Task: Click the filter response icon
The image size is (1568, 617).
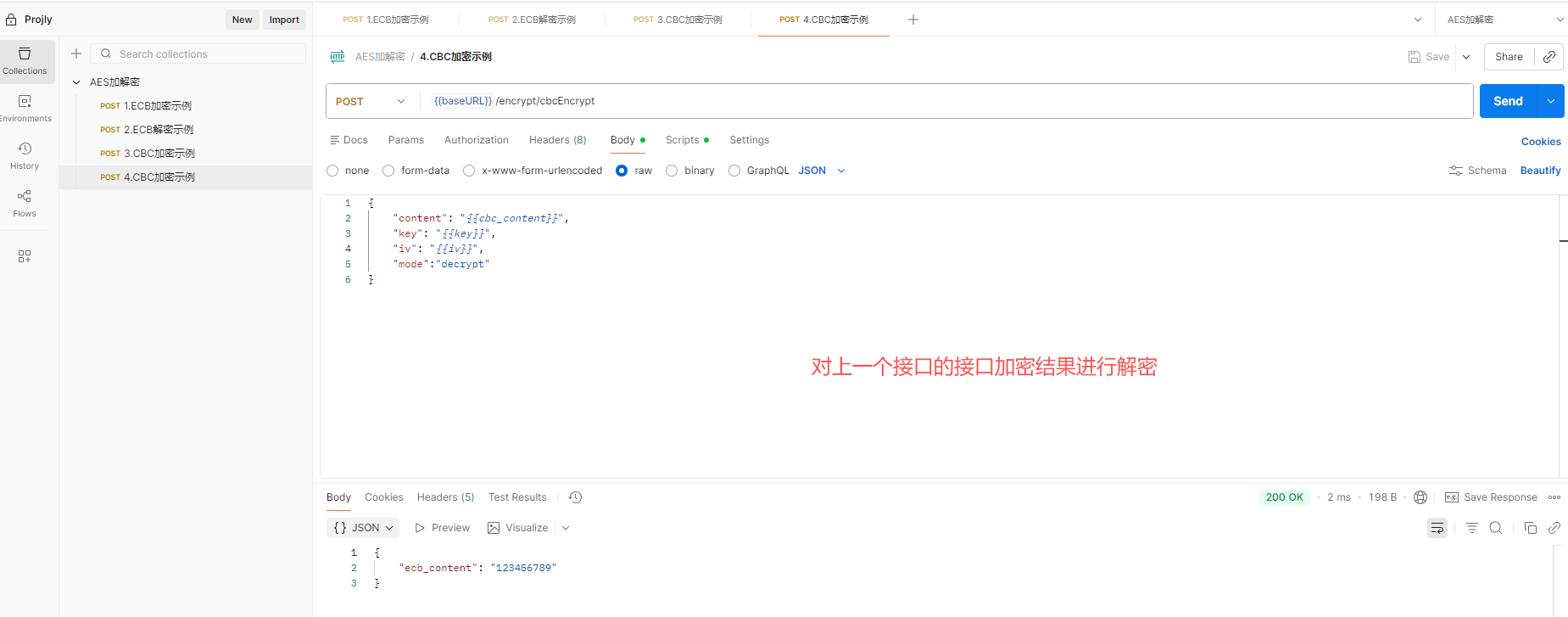Action: pos(1472,528)
